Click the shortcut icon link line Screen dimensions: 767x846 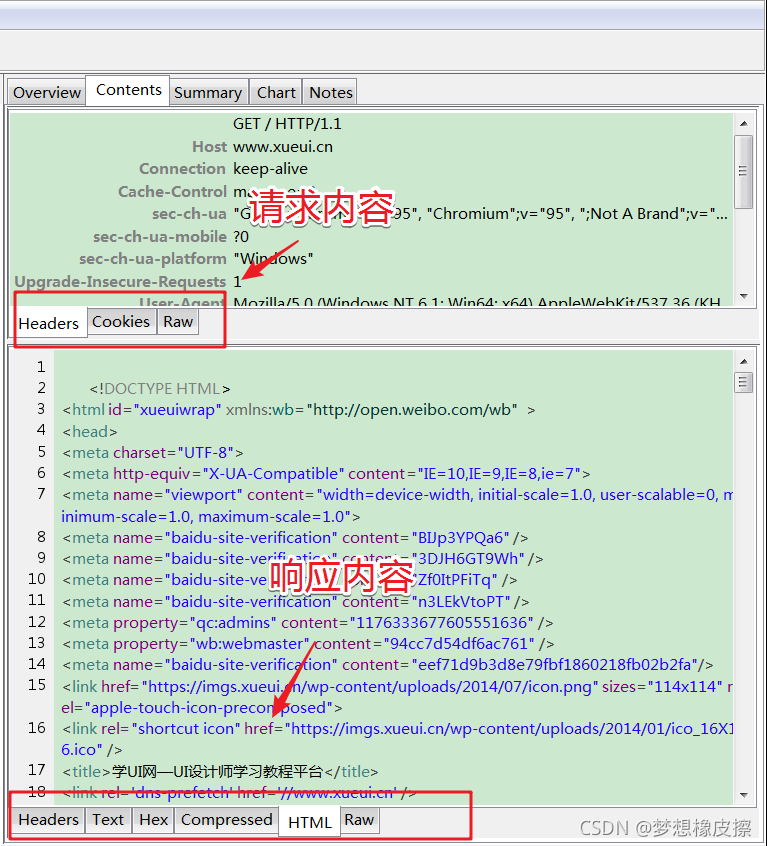tap(397, 739)
